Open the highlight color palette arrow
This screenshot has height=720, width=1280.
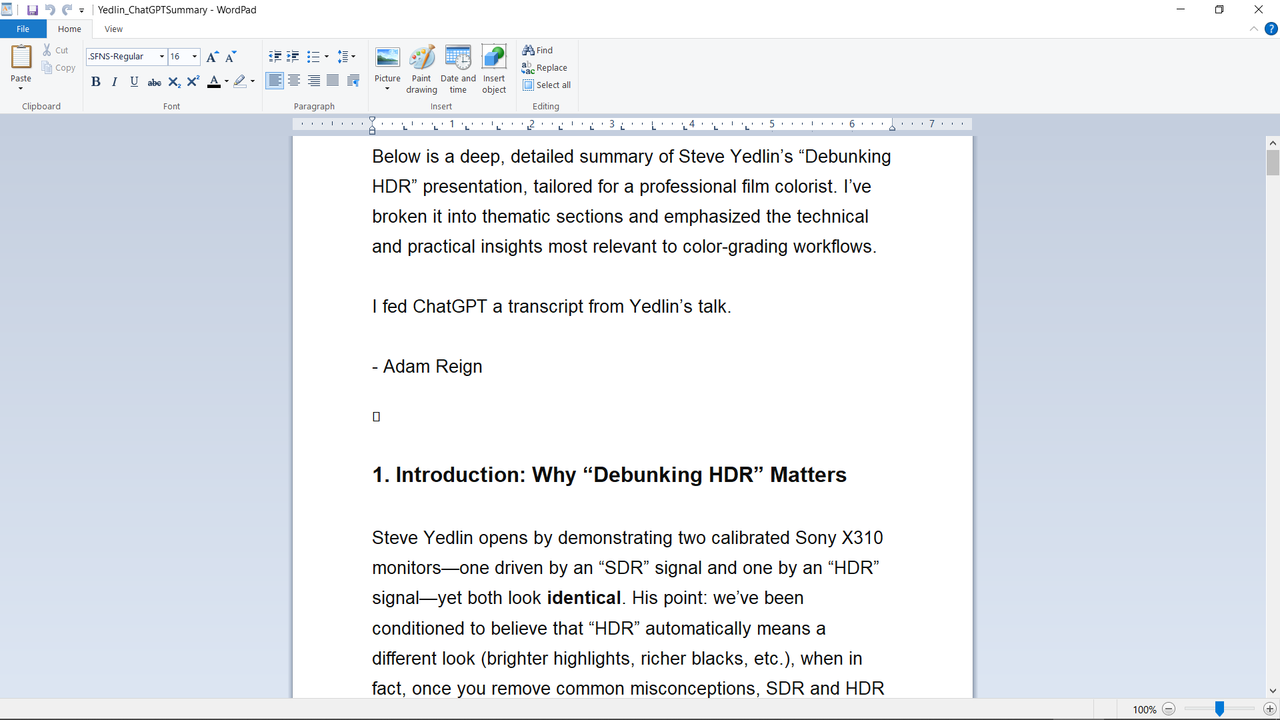pyautogui.click(x=252, y=82)
